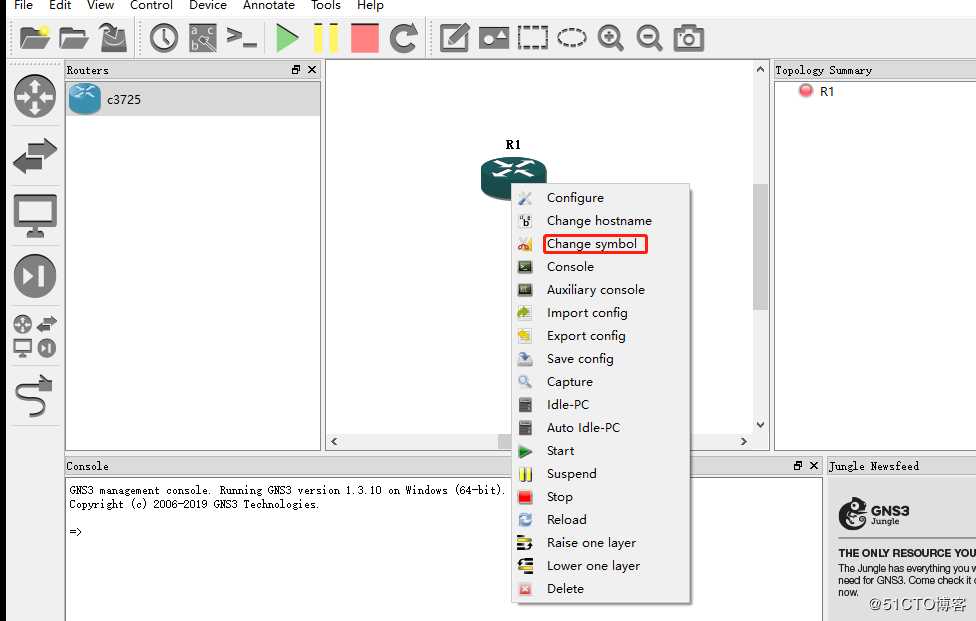Viewport: 976px width, 621px height.
Task: Choose Start from the context menu
Action: pos(601,451)
